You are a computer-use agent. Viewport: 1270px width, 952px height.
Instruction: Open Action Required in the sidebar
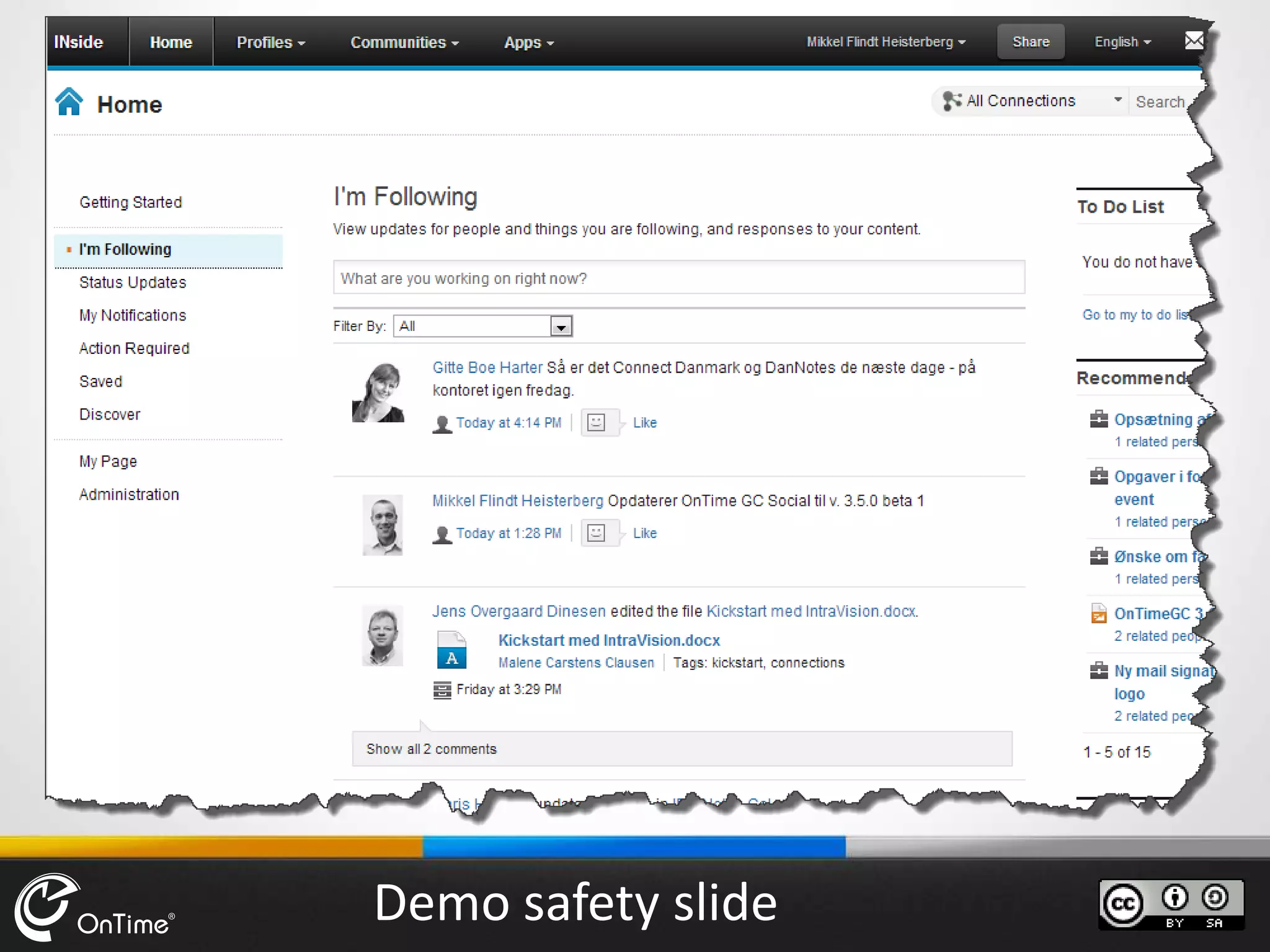(x=134, y=348)
